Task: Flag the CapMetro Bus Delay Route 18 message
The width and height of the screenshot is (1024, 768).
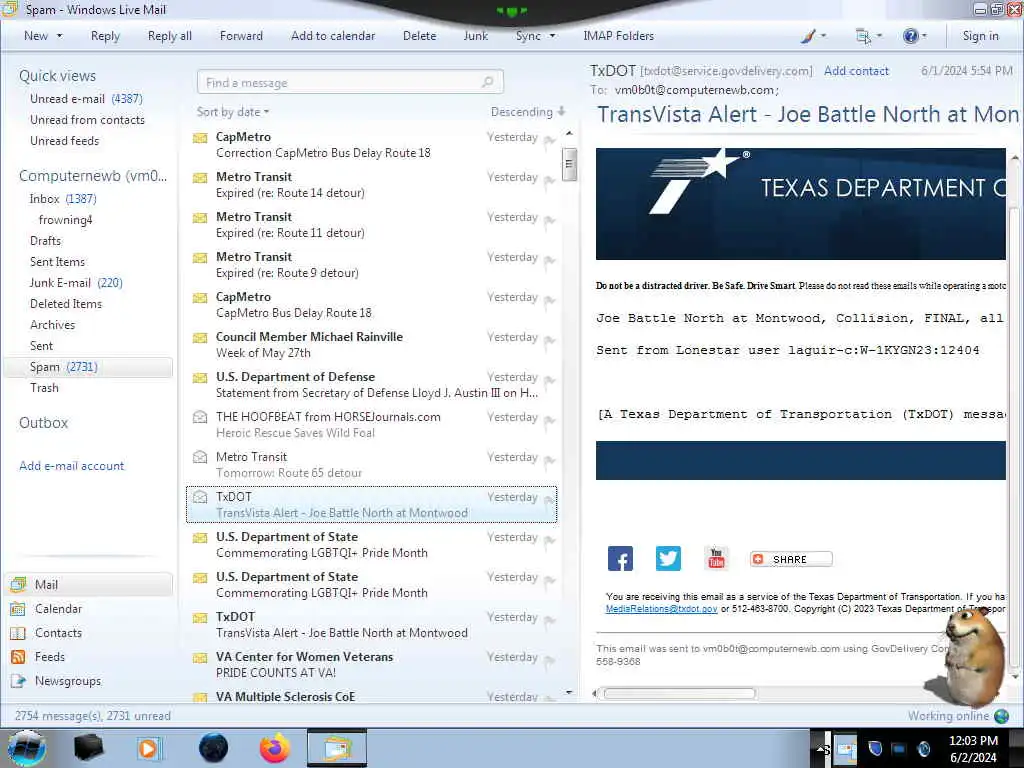Action: click(550, 299)
